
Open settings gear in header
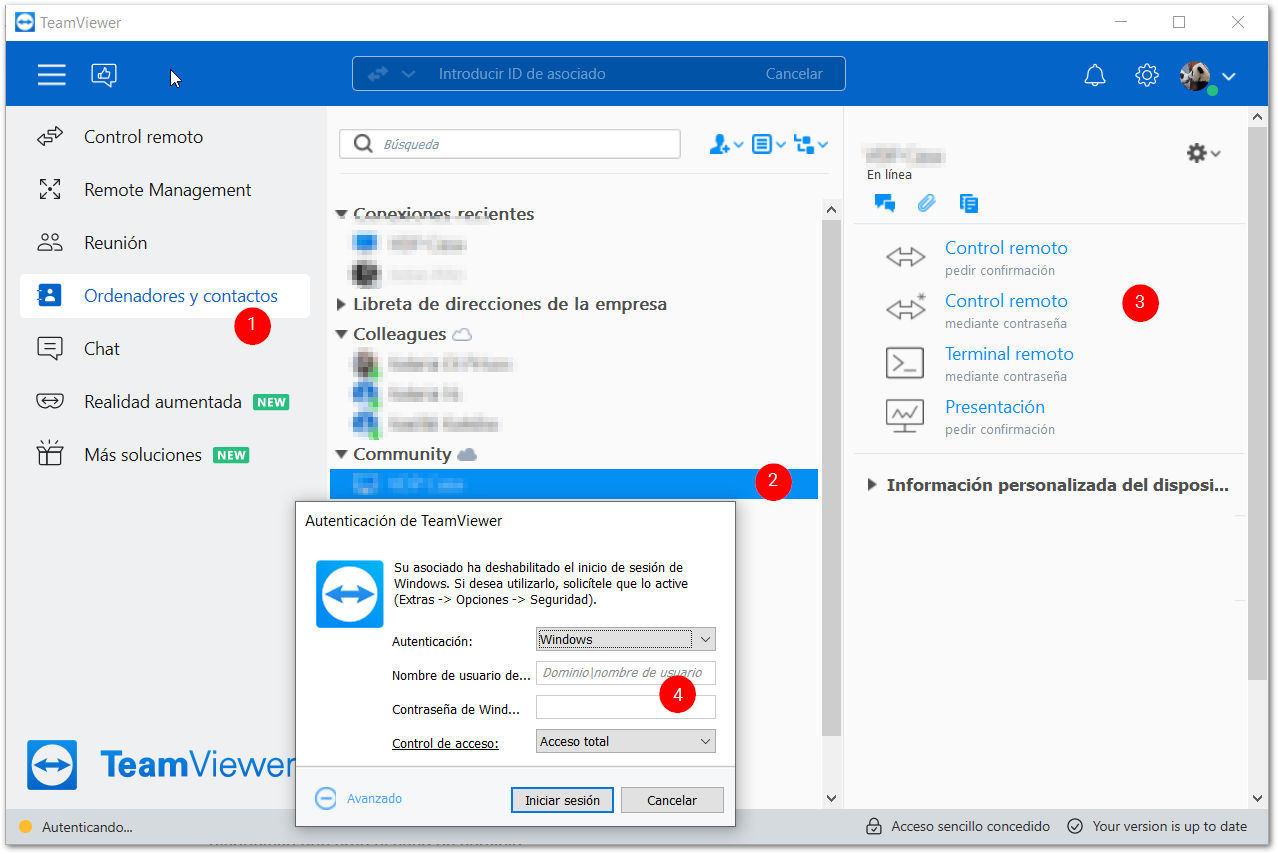[1146, 75]
